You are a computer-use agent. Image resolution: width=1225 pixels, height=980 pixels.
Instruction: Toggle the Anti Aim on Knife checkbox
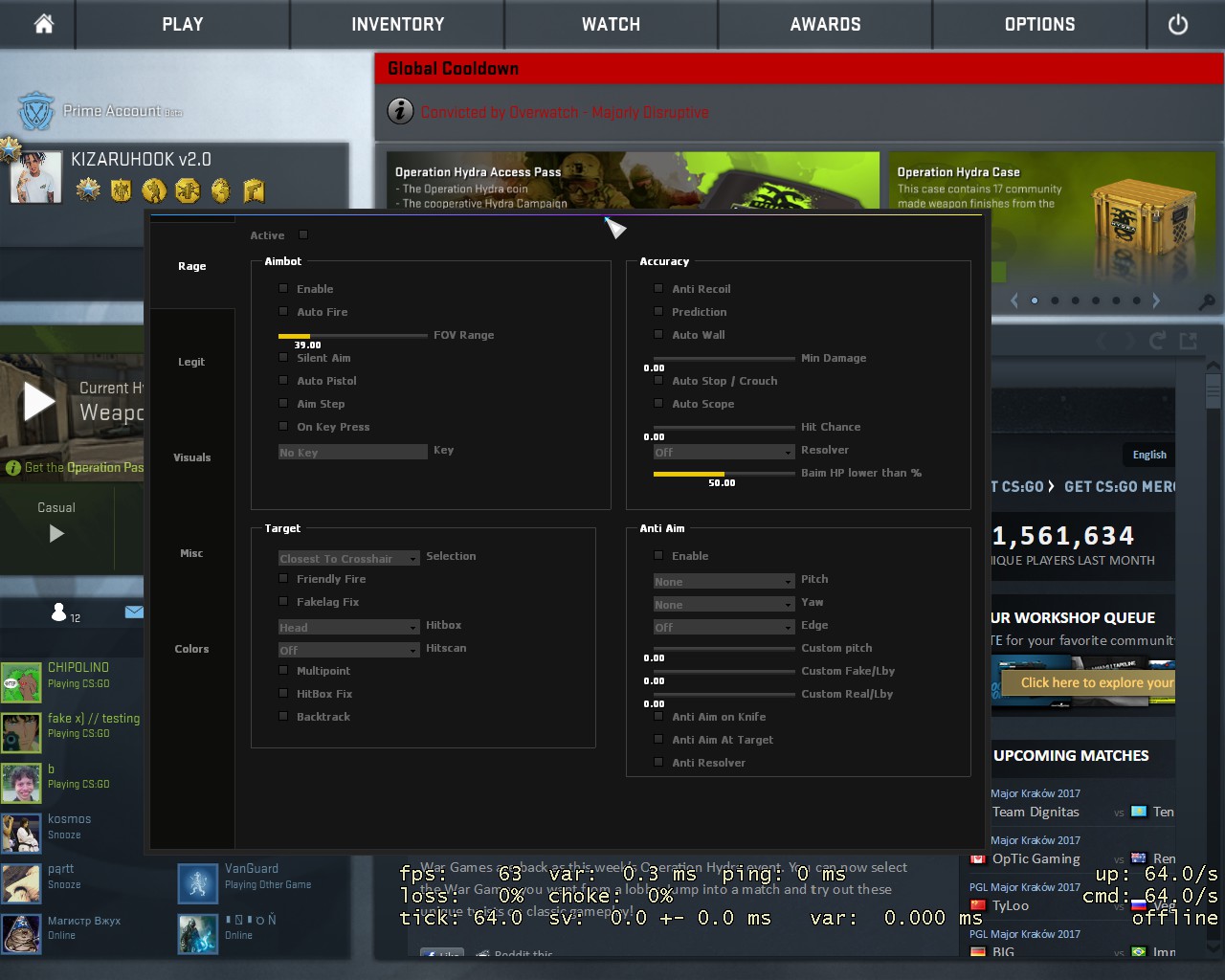pyautogui.click(x=658, y=716)
